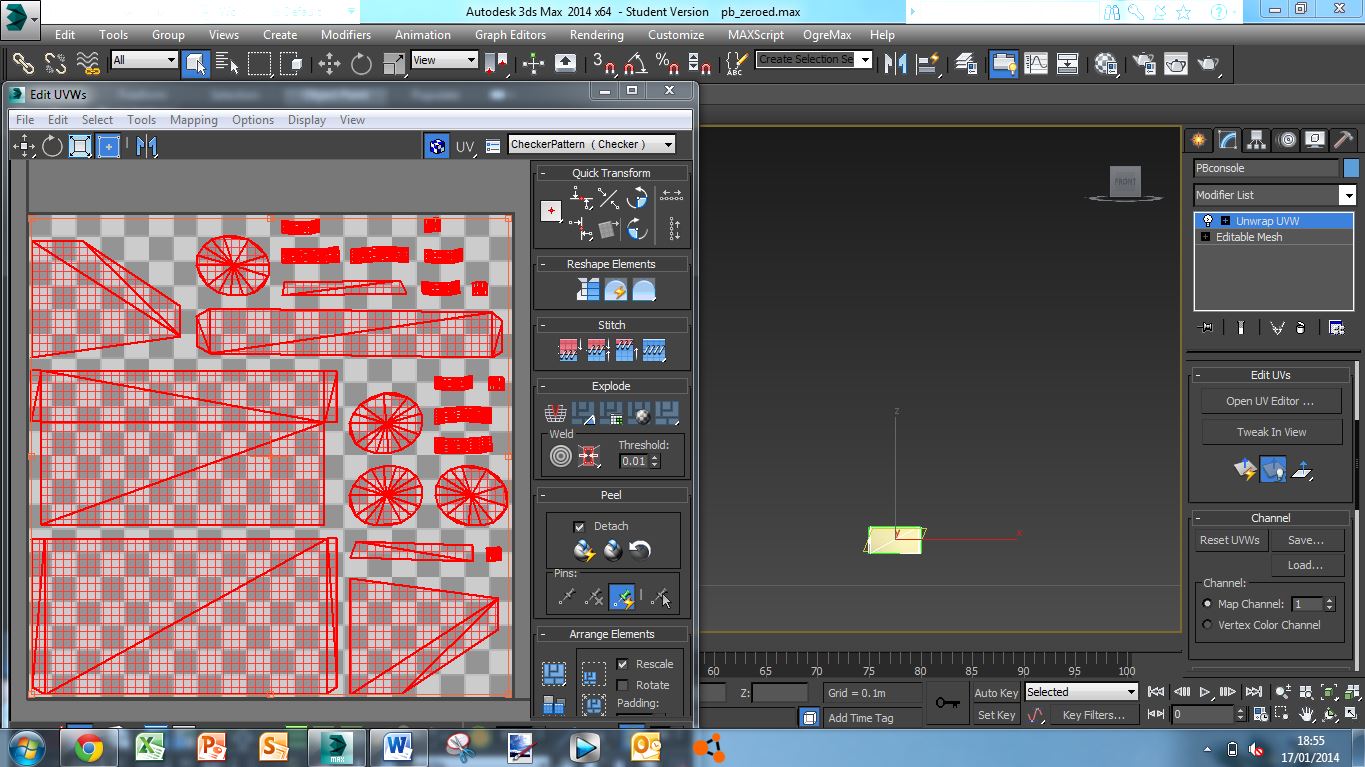
Task: Open the Material Editor icon in main toolbar
Action: [x=1105, y=63]
